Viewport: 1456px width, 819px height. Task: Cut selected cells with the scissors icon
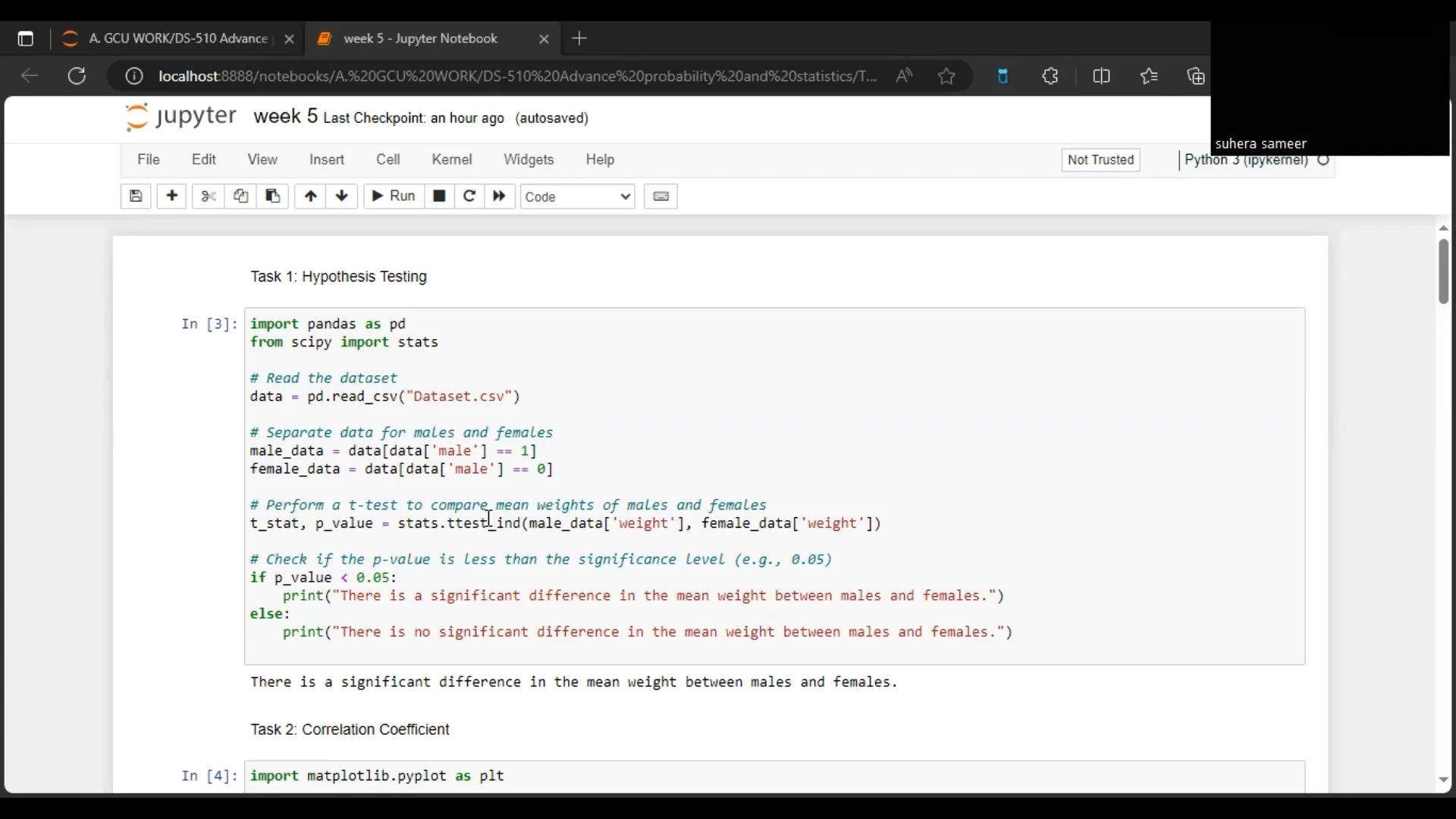(209, 196)
